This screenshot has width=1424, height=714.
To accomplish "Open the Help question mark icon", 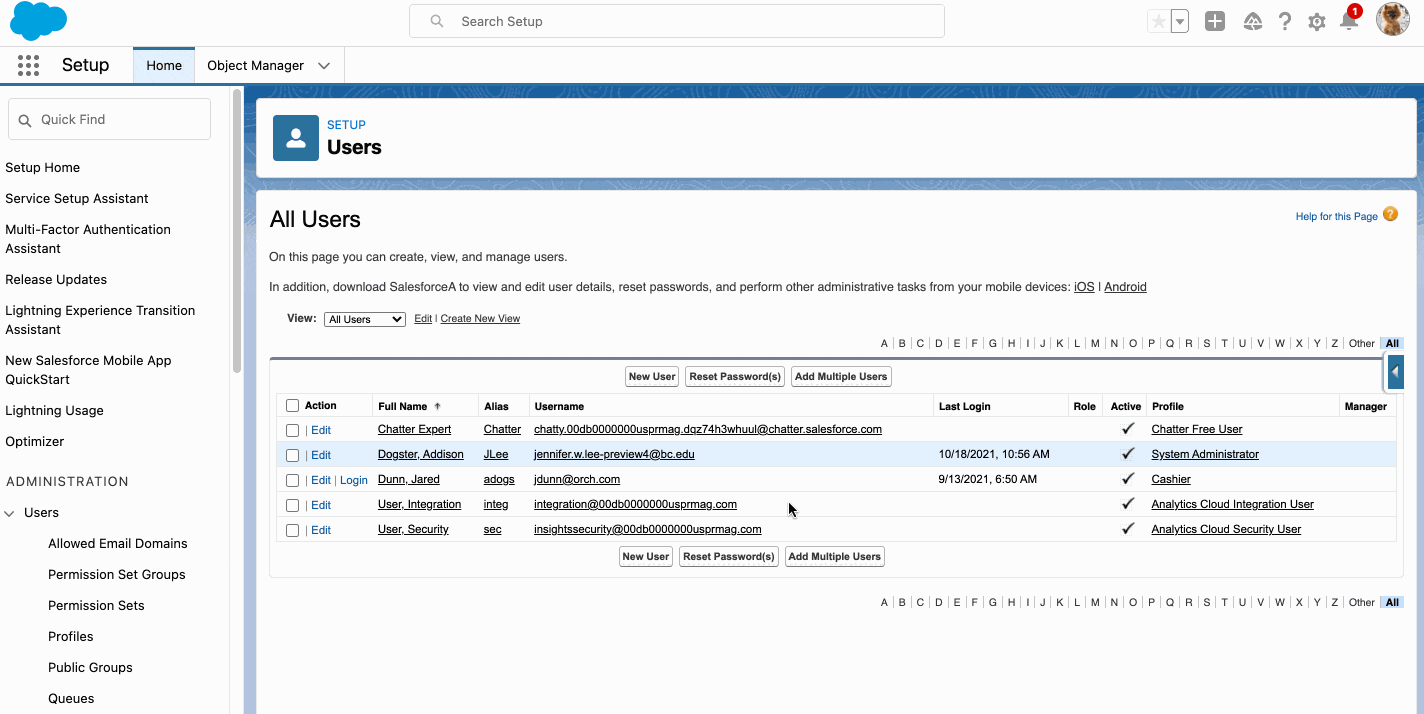I will pos(1285,21).
